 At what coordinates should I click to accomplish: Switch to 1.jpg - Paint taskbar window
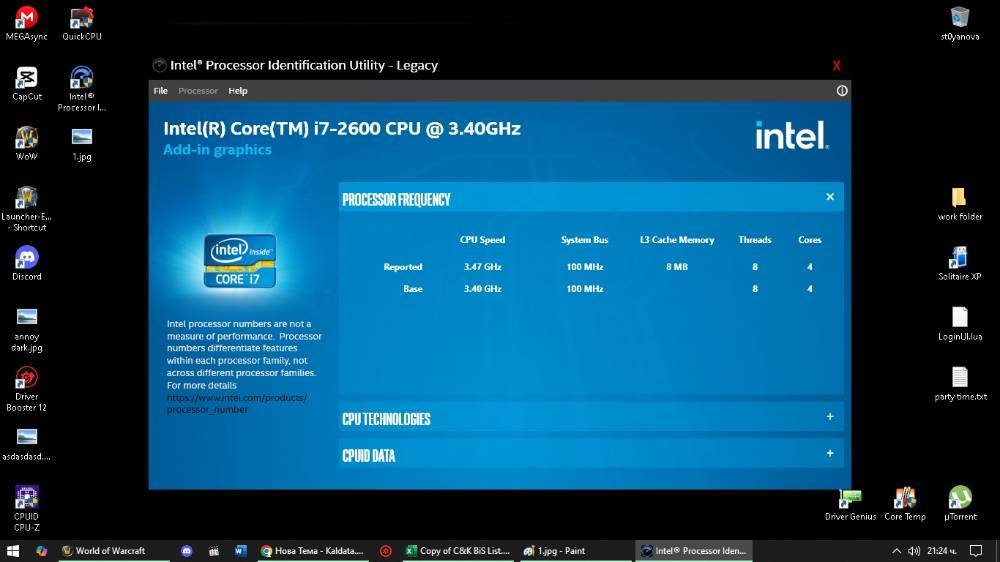tap(554, 551)
